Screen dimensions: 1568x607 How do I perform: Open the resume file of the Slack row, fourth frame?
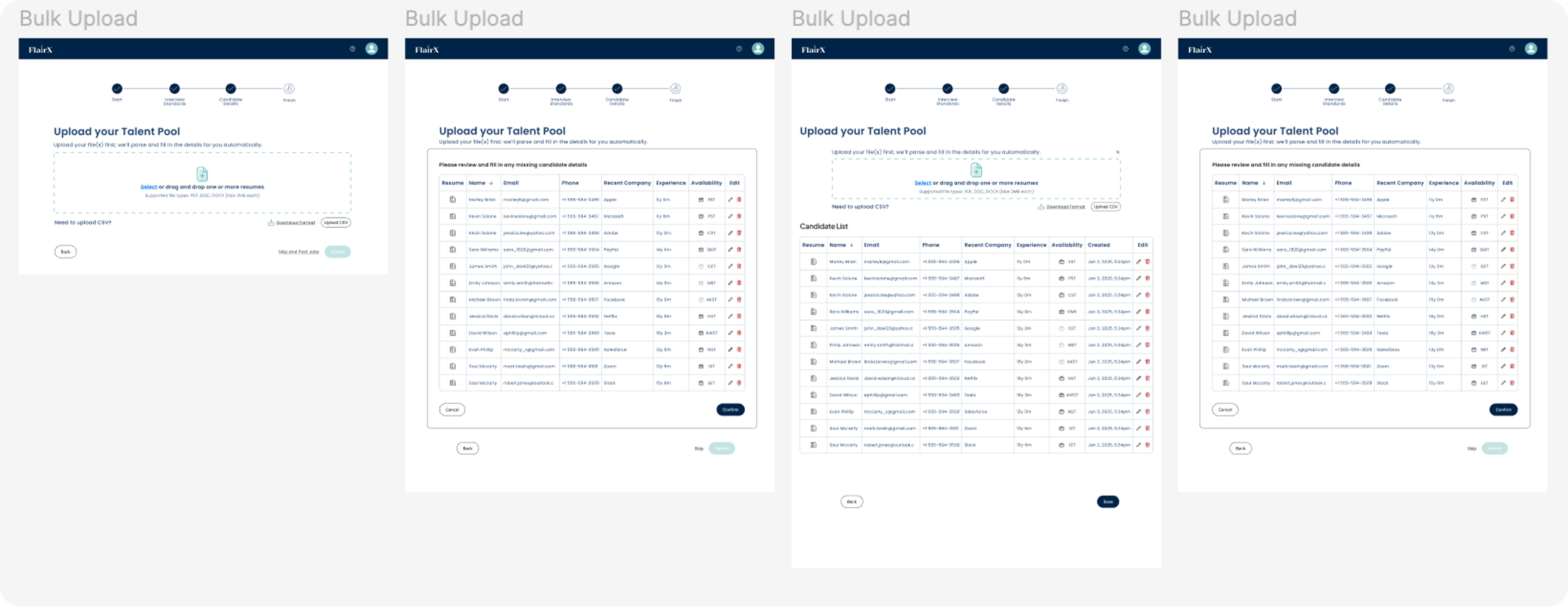pos(1226,383)
